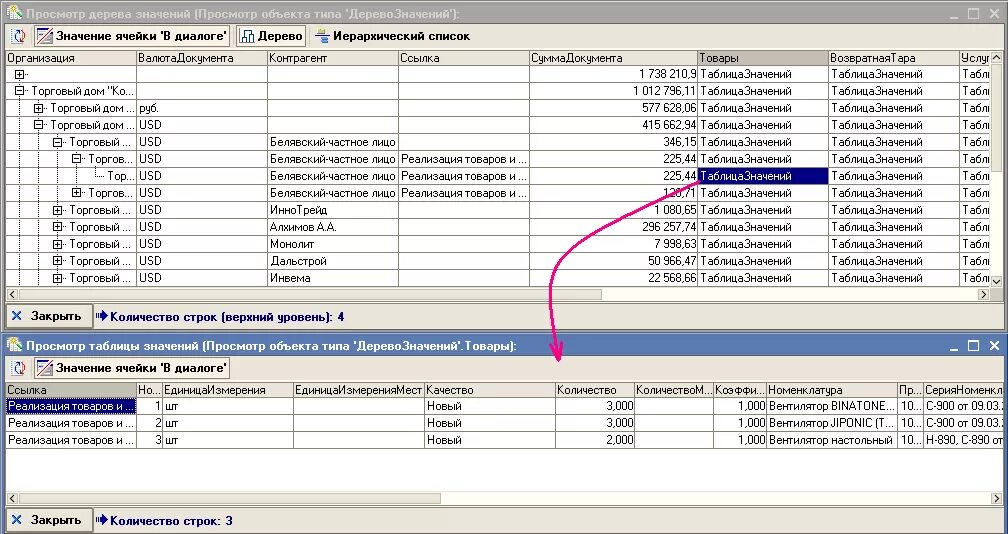Select Новый quality cell in row 2
The height and width of the screenshot is (534, 1008).
click(490, 423)
